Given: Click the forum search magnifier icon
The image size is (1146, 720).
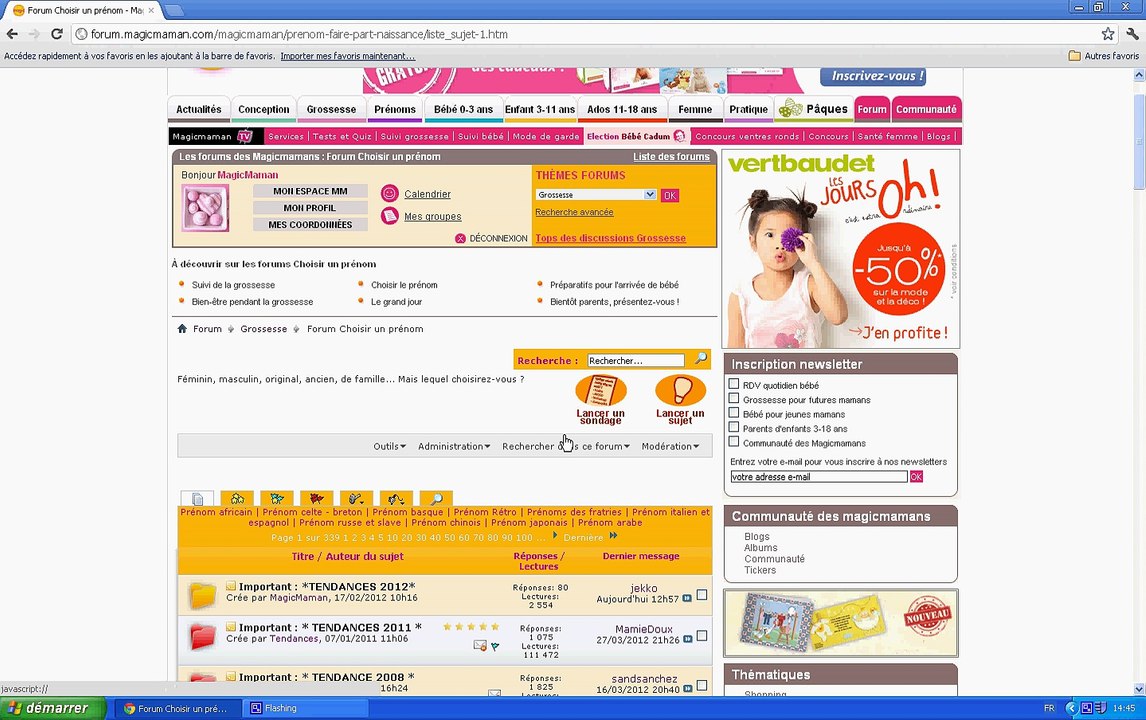Looking at the screenshot, I should [x=700, y=358].
